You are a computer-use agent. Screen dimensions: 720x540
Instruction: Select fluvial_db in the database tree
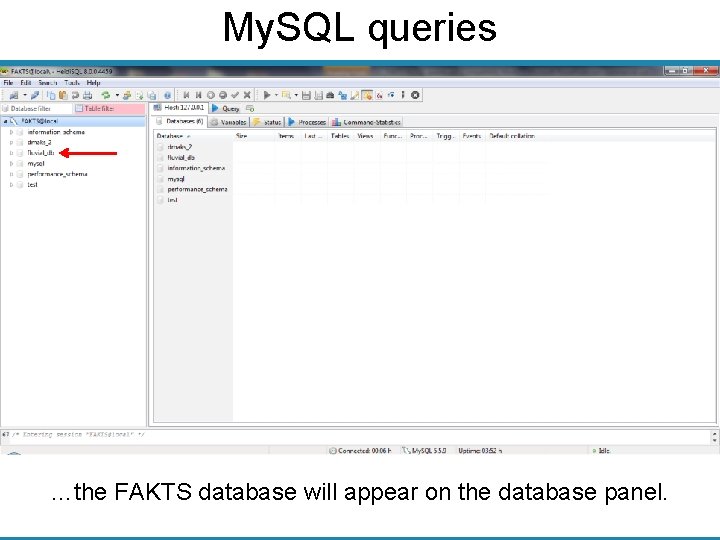click(41, 153)
